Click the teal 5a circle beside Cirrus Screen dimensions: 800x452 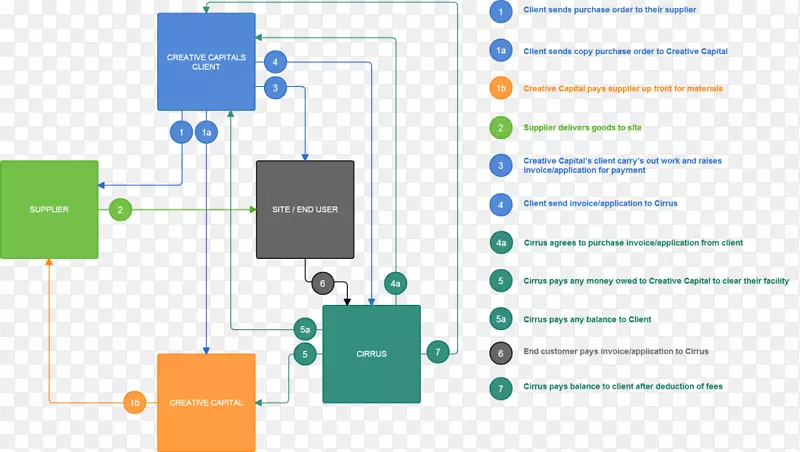coord(305,329)
